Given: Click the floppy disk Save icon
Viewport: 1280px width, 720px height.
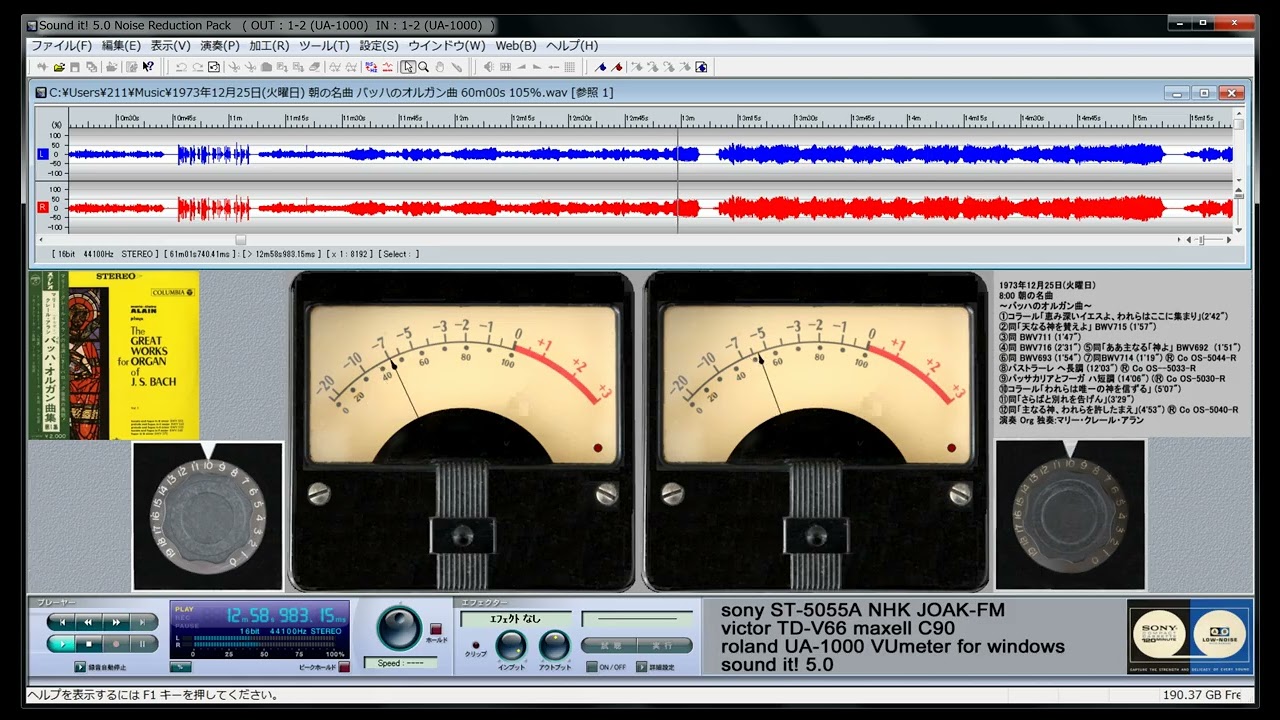Looking at the screenshot, I should (x=75, y=67).
